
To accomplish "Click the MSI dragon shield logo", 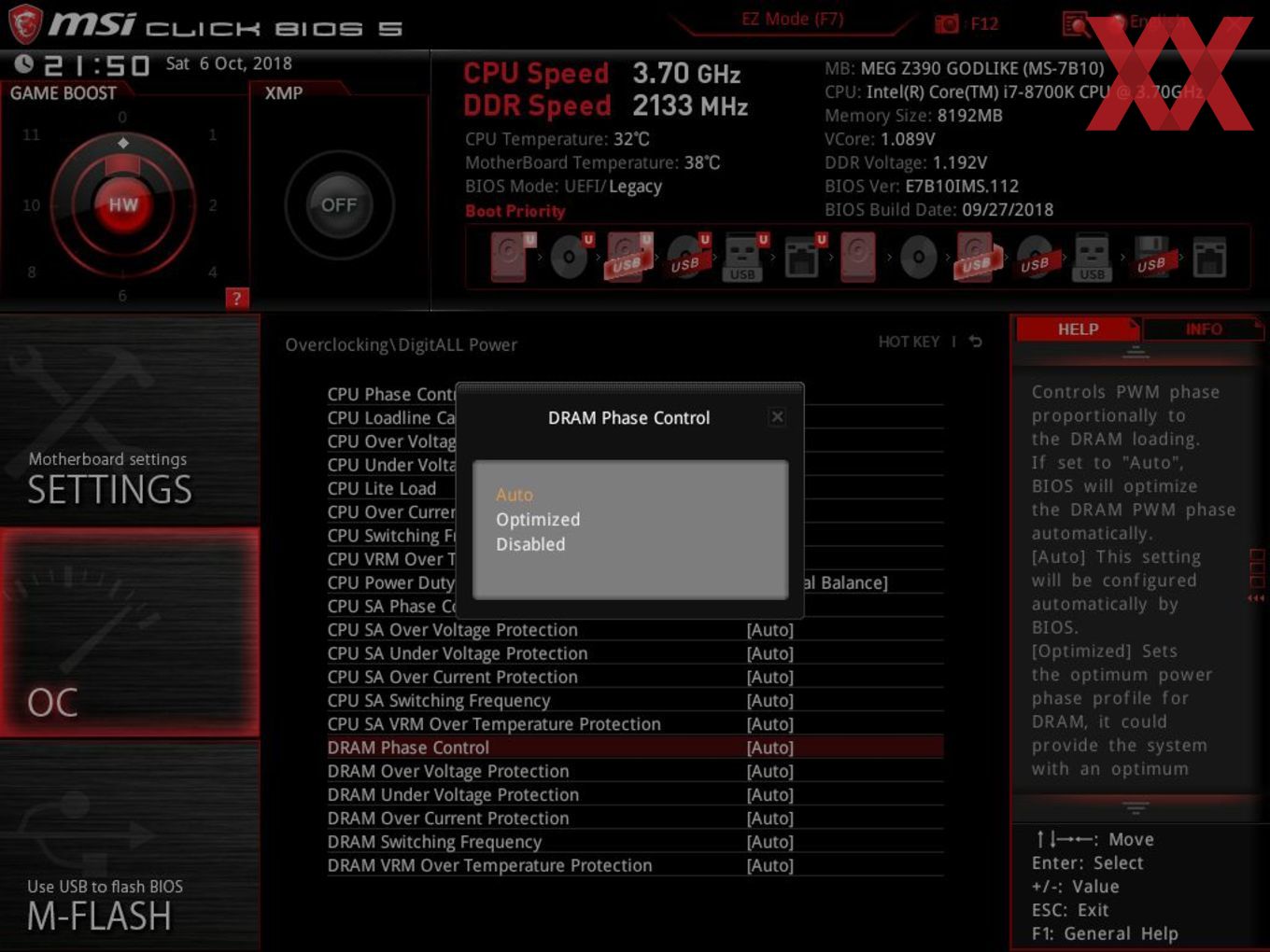I will (25, 23).
